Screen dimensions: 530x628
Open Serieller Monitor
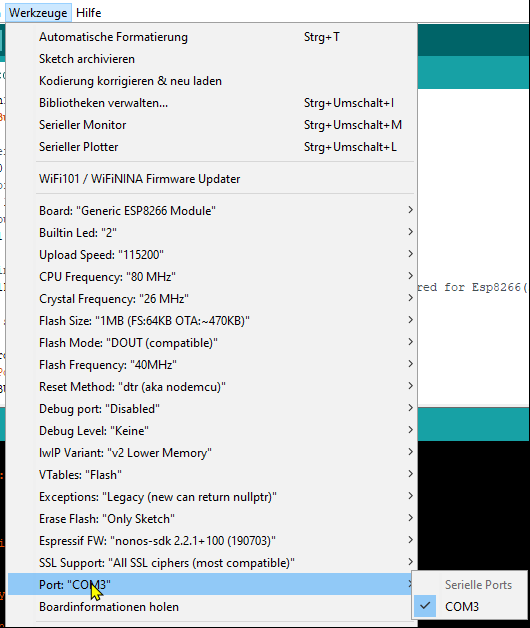212,125
